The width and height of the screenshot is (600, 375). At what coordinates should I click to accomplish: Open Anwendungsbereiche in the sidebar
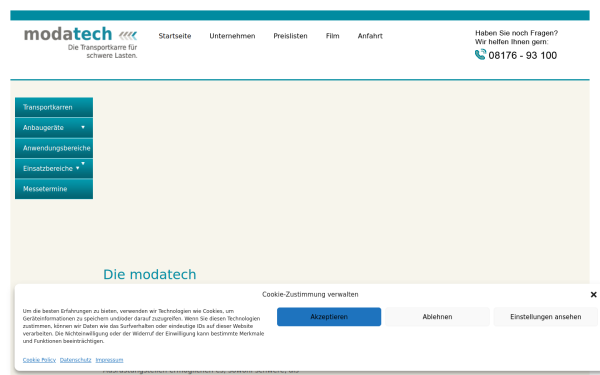point(54,148)
